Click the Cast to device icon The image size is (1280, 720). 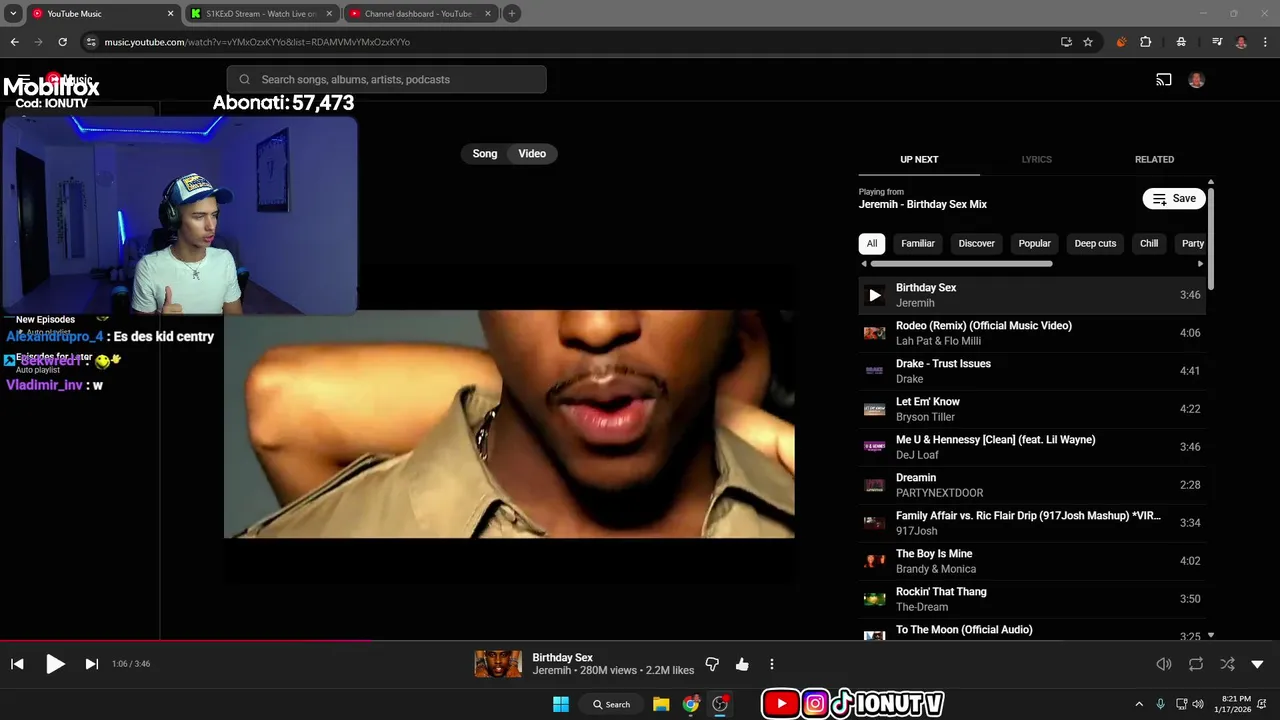pos(1164,80)
